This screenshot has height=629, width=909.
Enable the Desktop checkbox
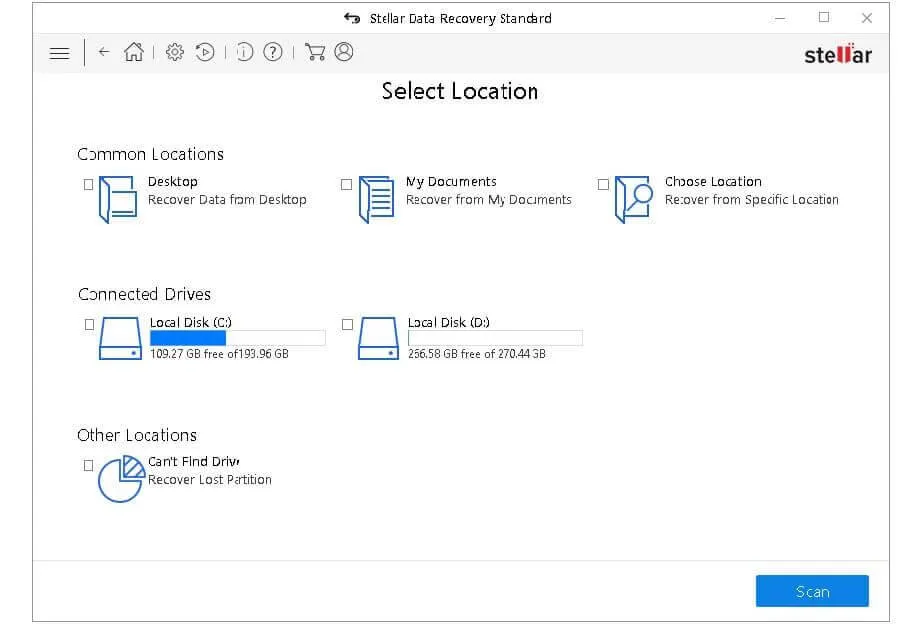point(88,185)
